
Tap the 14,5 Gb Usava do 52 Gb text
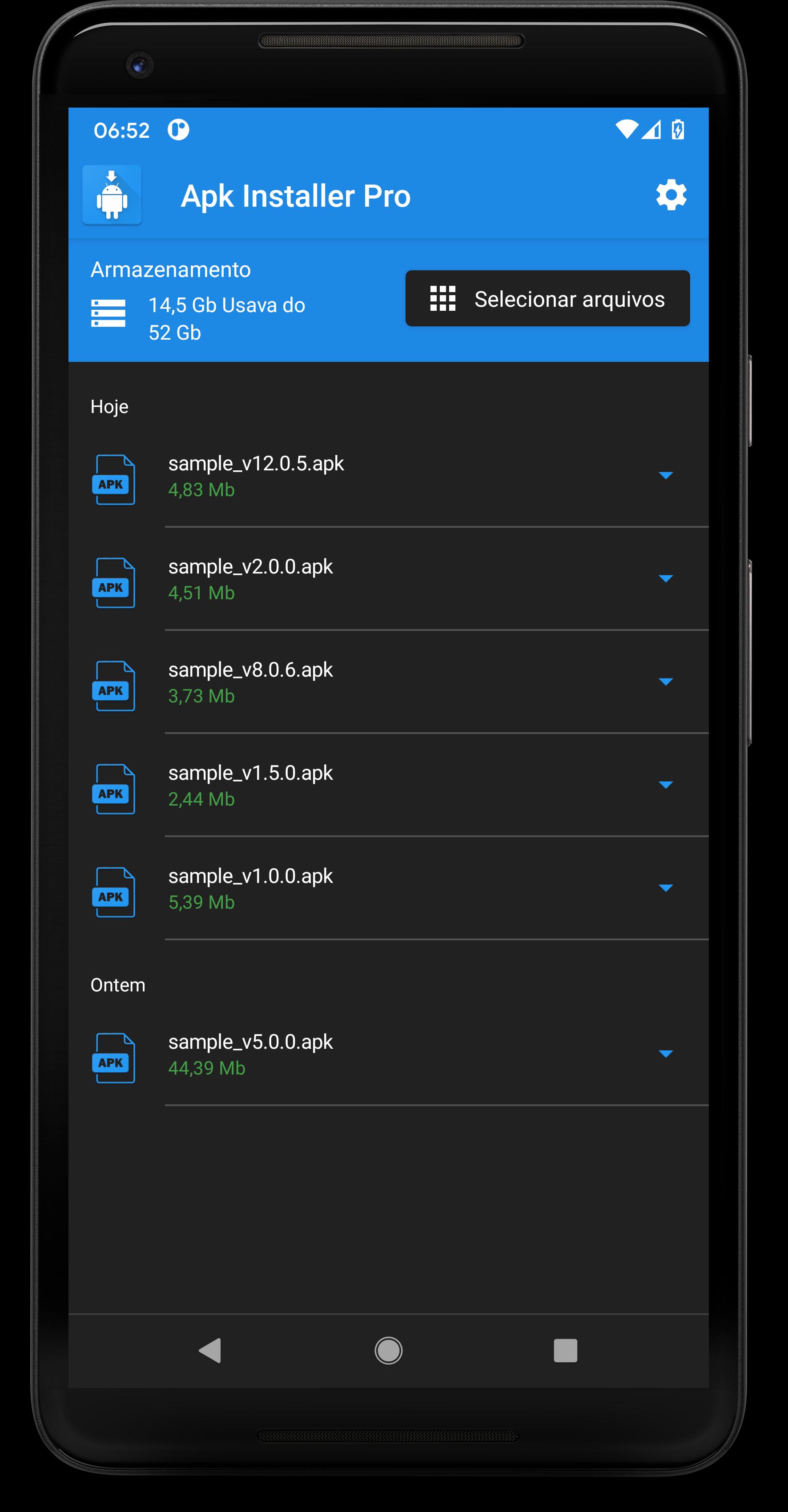227,319
